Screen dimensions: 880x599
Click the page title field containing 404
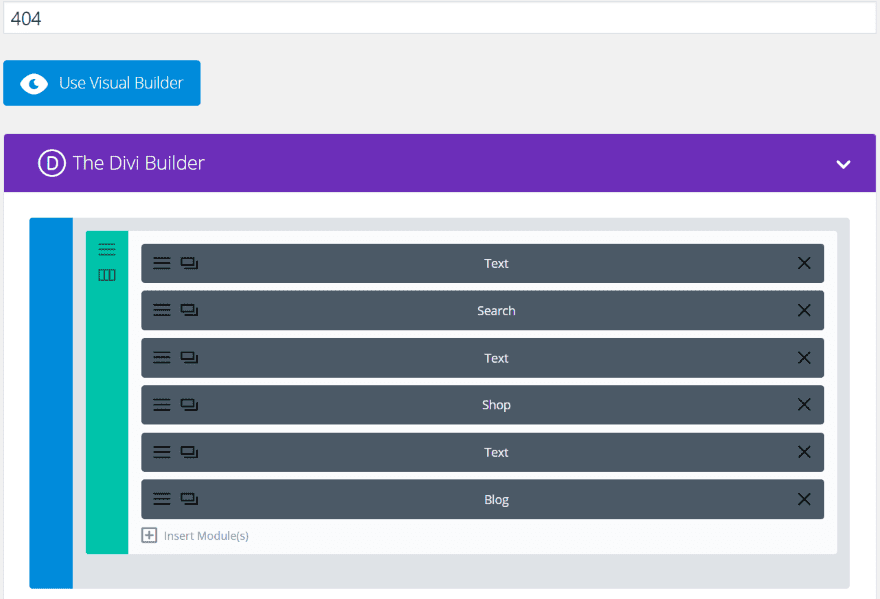[440, 18]
